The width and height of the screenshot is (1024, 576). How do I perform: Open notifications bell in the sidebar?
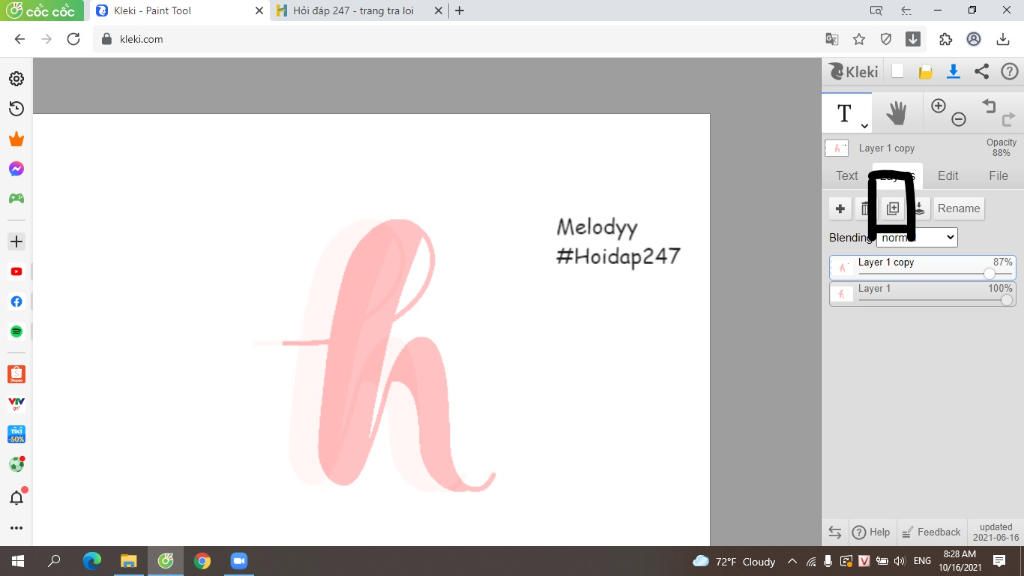(17, 497)
